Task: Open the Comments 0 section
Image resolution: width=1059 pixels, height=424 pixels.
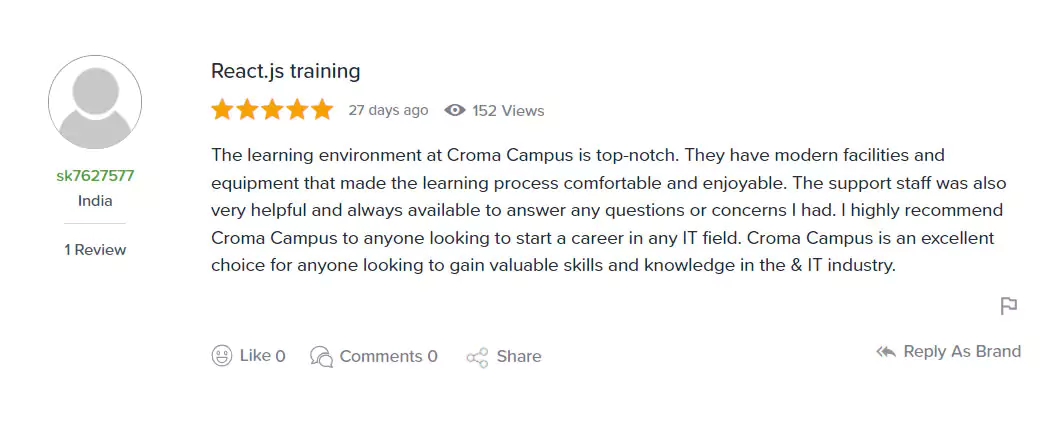Action: point(388,356)
